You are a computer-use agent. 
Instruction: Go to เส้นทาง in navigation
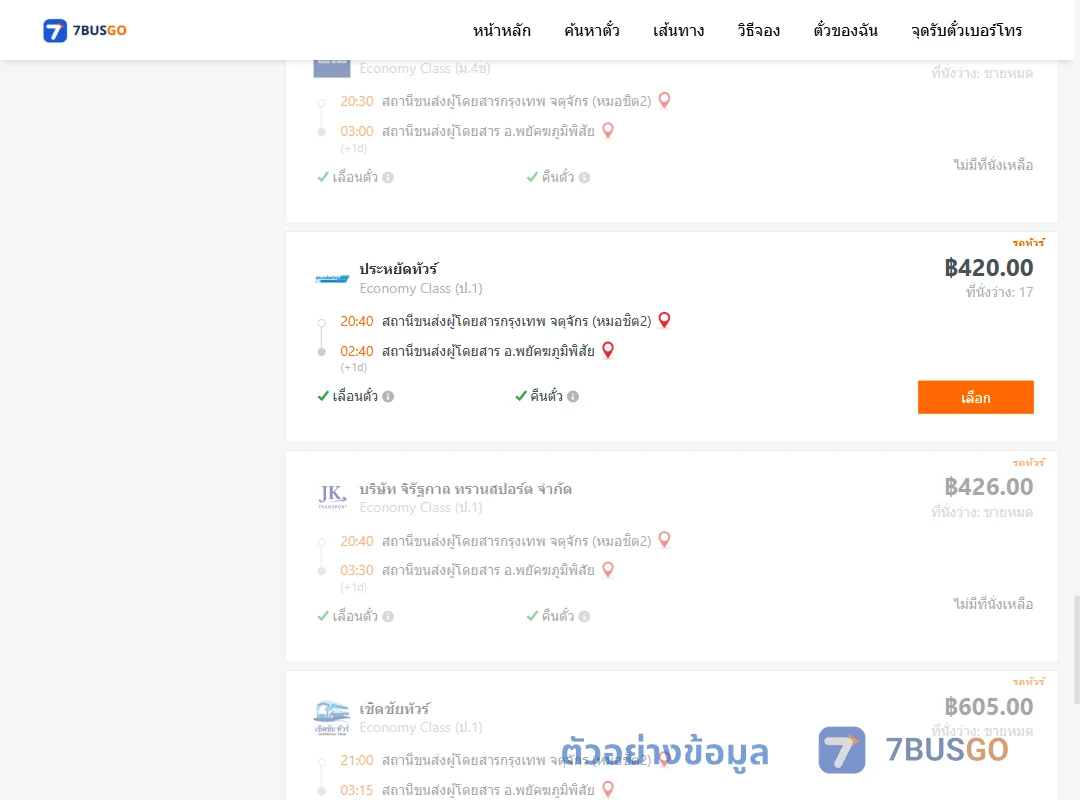[678, 30]
